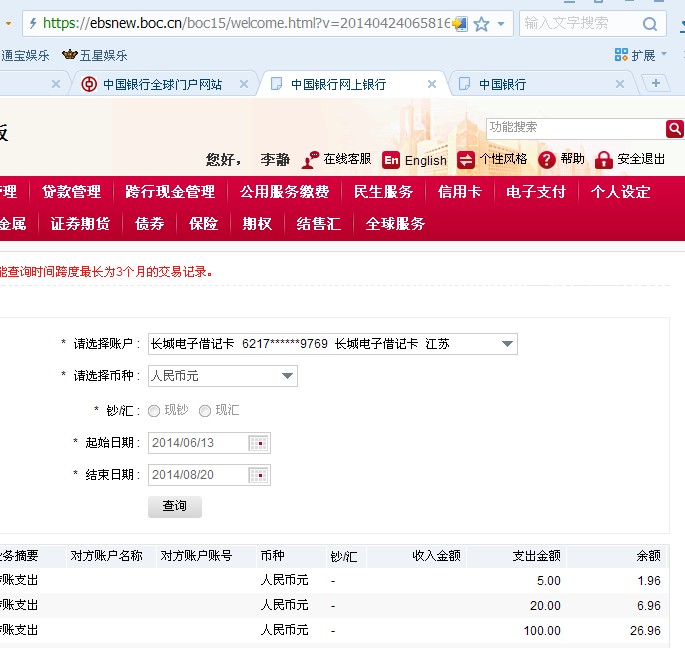The image size is (685, 648).
Task: Open the end date calendar picker
Action: [x=259, y=475]
